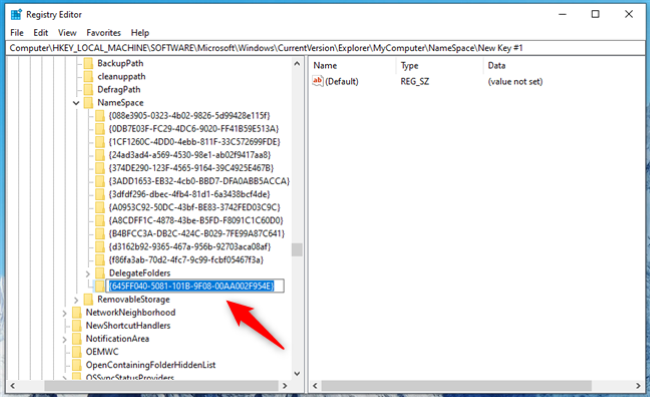The height and width of the screenshot is (397, 650).
Task: Click values pane horizontal scroll right arrow
Action: [x=638, y=386]
